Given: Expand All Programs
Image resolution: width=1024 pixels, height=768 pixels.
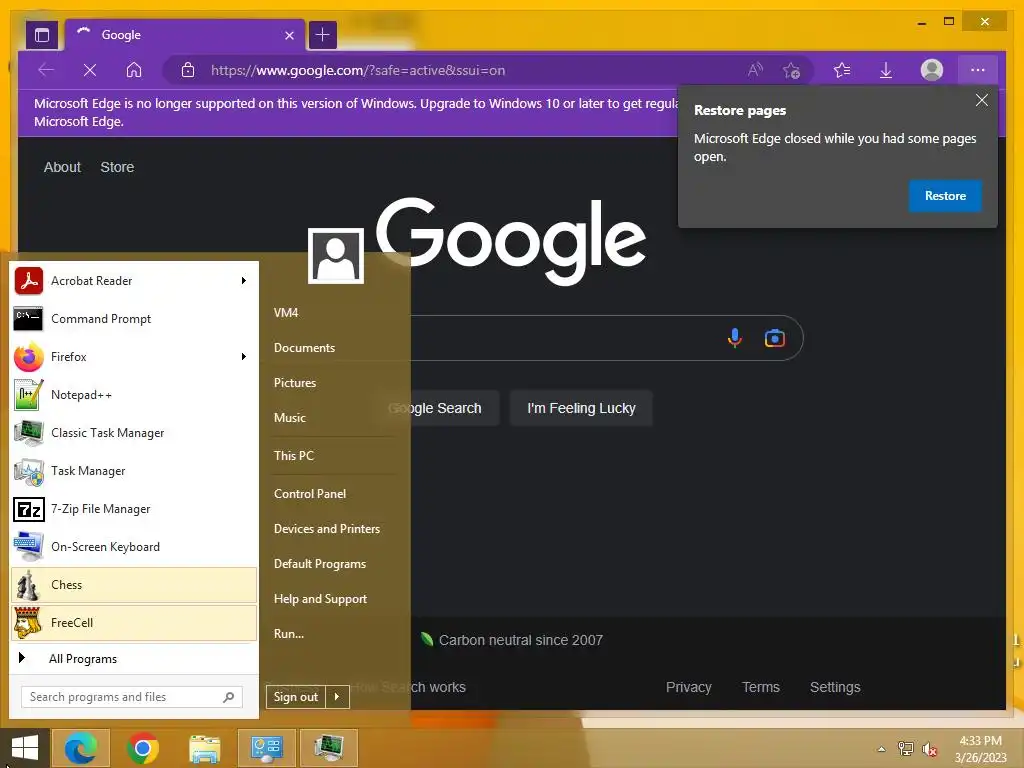Looking at the screenshot, I should point(134,659).
